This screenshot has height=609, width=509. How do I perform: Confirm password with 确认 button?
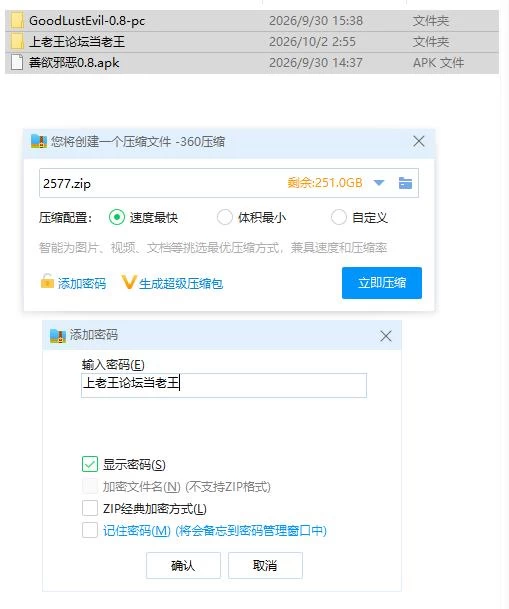click(x=183, y=566)
